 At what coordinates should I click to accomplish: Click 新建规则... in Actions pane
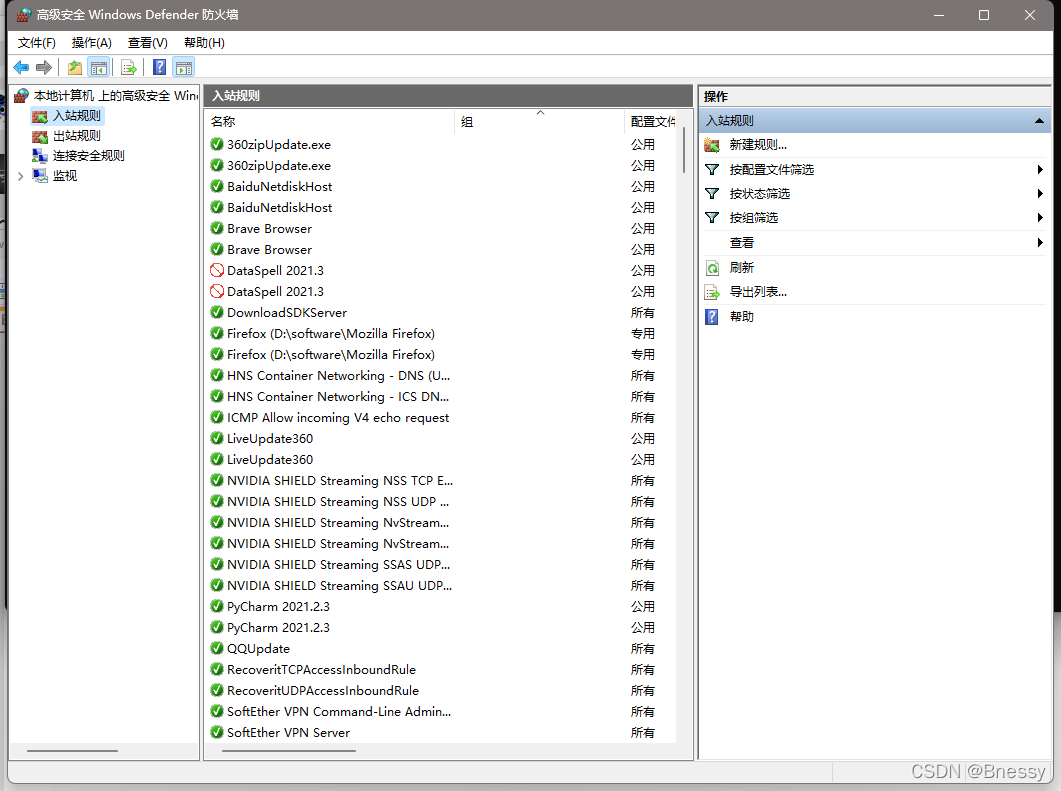pyautogui.click(x=758, y=145)
